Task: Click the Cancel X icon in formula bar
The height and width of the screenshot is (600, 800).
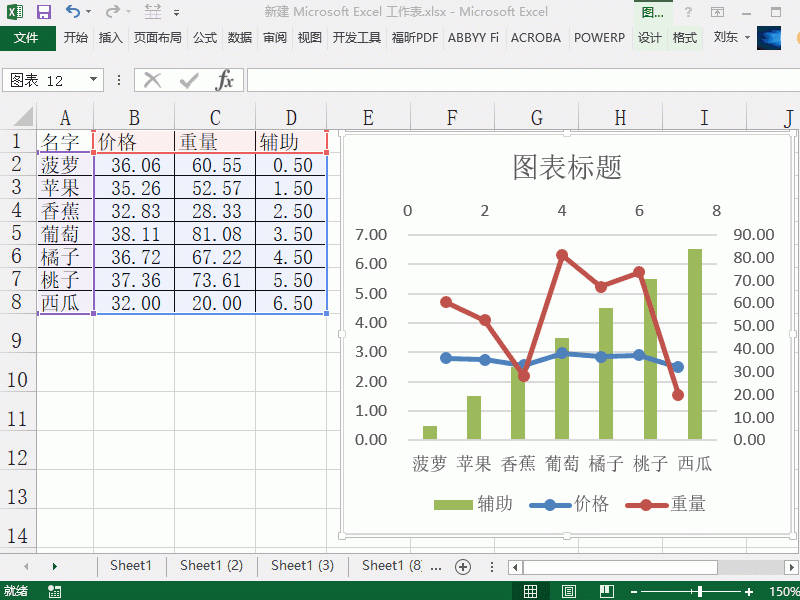Action: [x=152, y=80]
